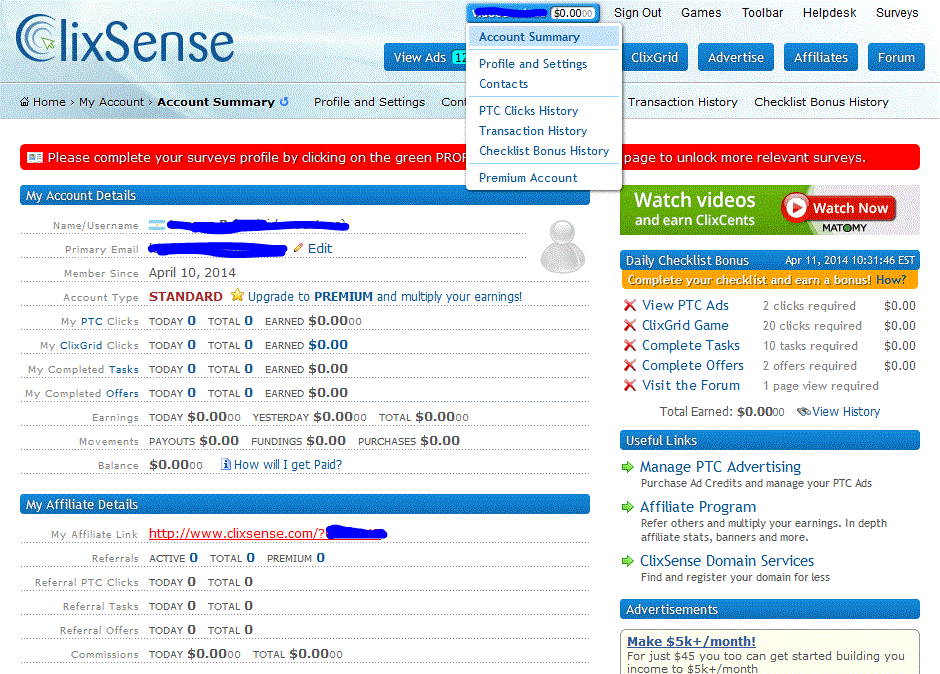The width and height of the screenshot is (940, 674).
Task: Click the PTC link in My PTC Clicks row
Action: 92,321
